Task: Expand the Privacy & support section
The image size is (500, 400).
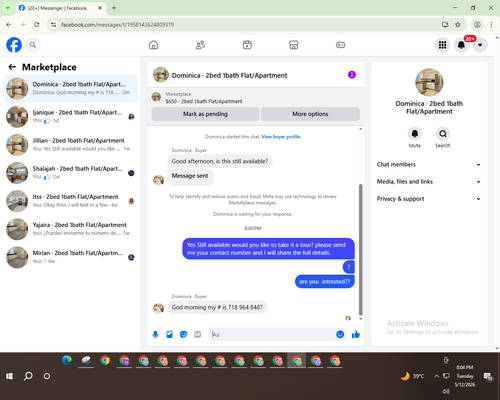Action: click(429, 199)
